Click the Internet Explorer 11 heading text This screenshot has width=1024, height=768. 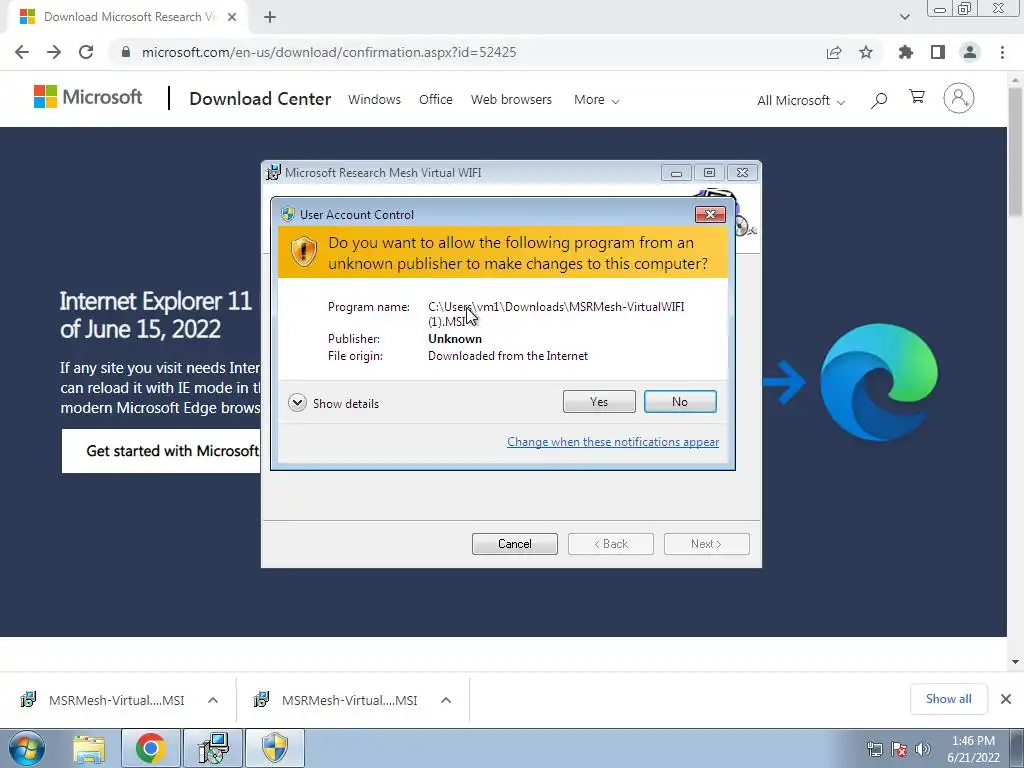pyautogui.click(x=157, y=315)
